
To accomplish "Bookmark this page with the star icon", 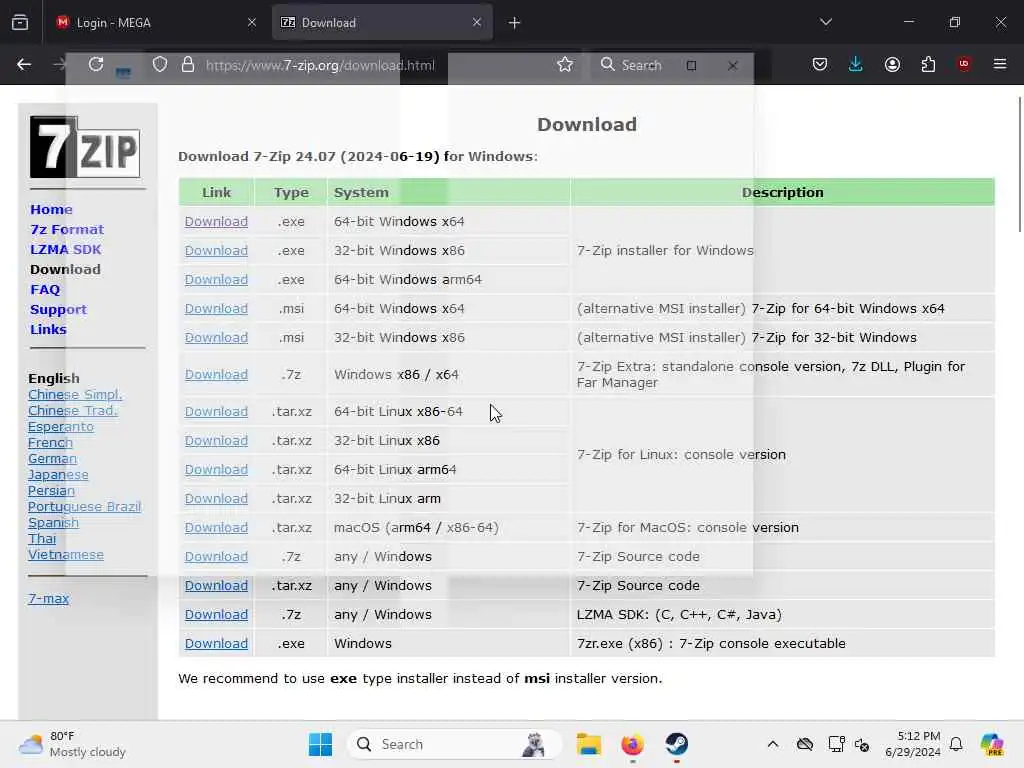I will [x=565, y=64].
